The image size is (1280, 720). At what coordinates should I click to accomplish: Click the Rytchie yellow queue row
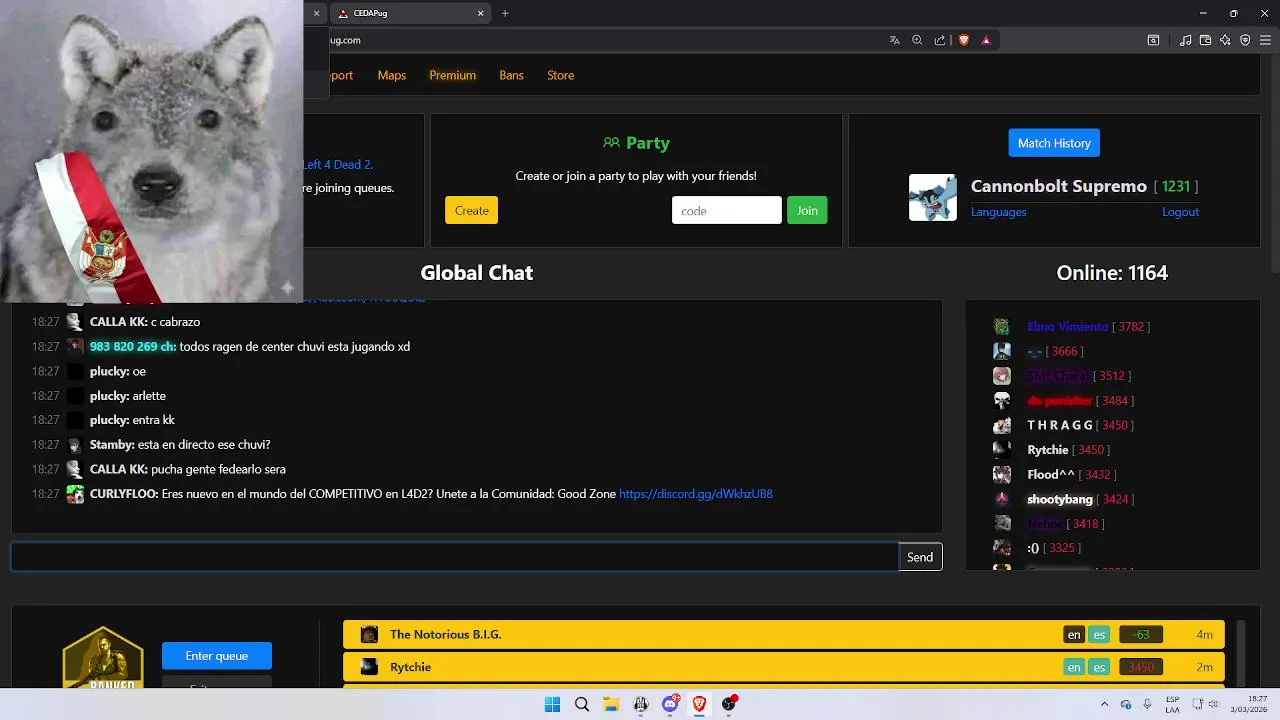click(784, 667)
